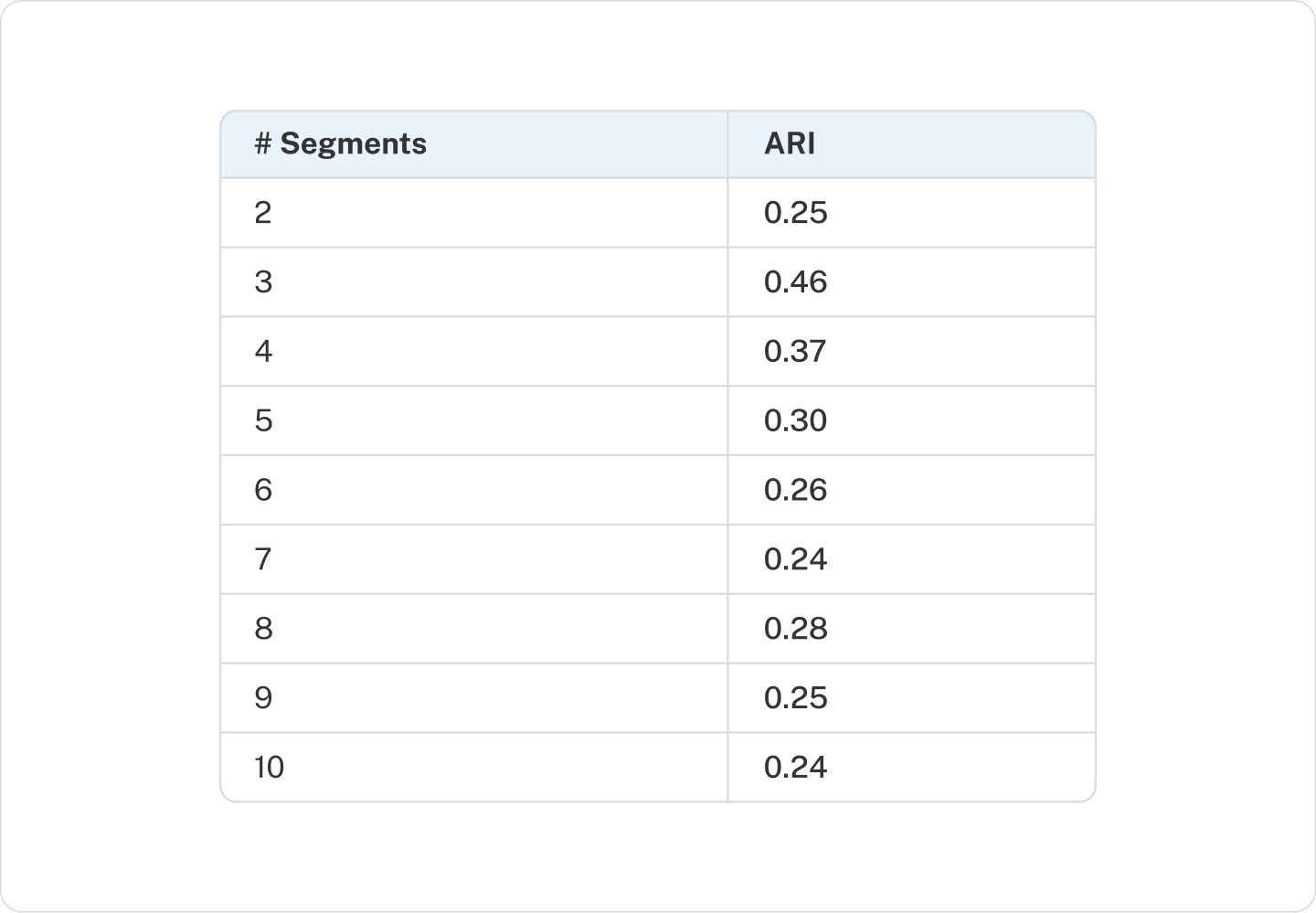Click the segments value 3 cell

coord(263,282)
